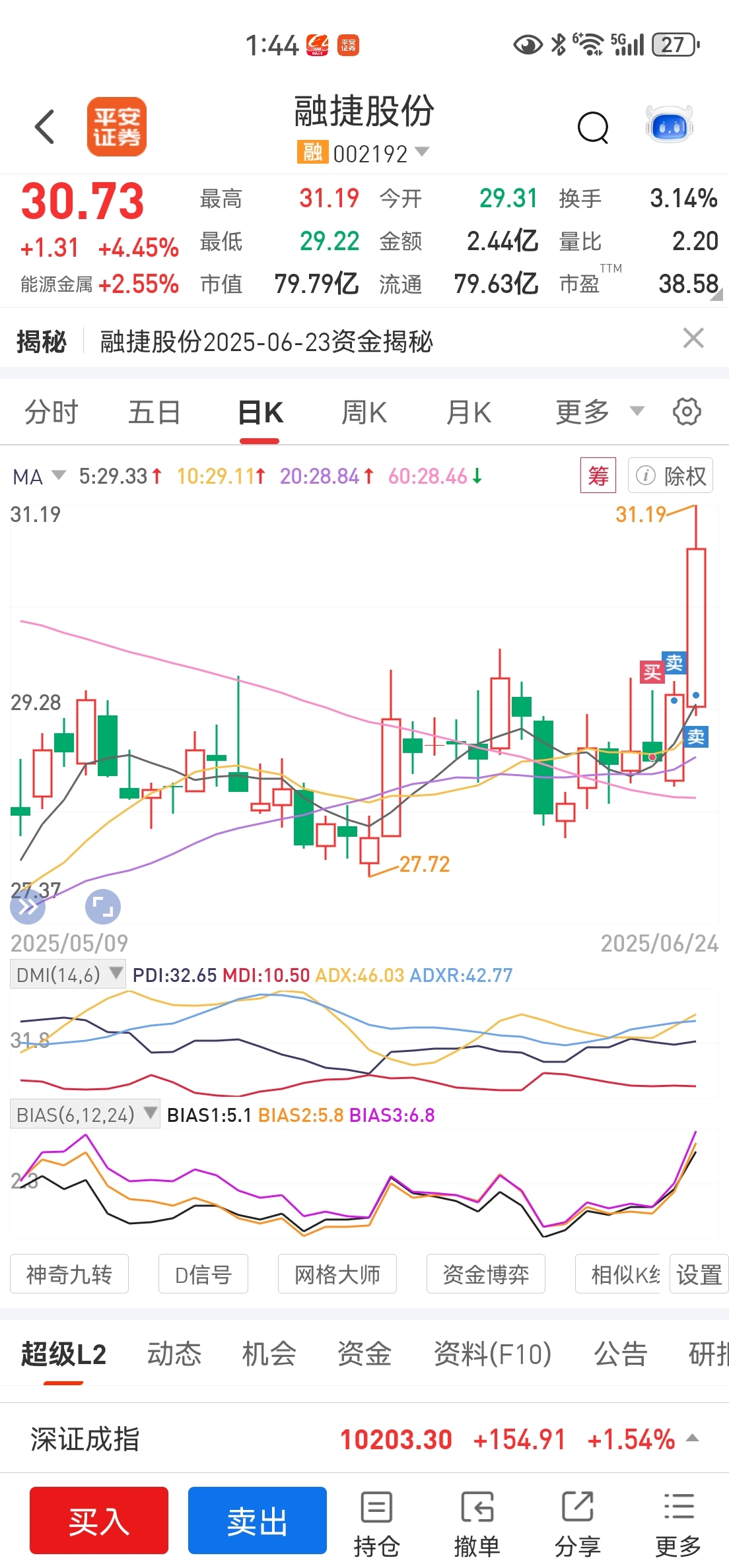Open the 机会 tab

coord(269,1354)
